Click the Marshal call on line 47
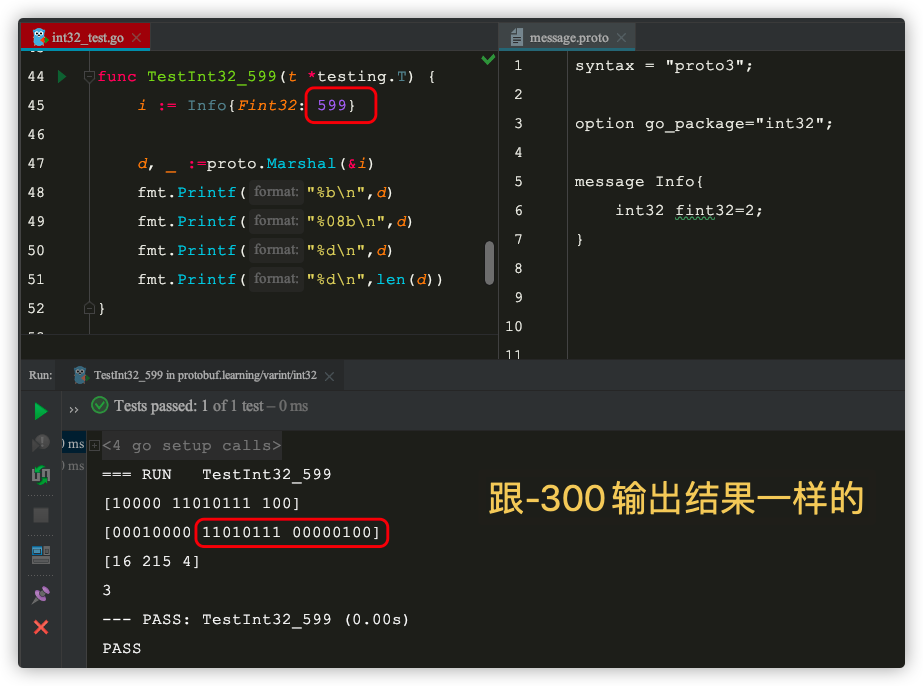The image size is (923, 686). [301, 163]
